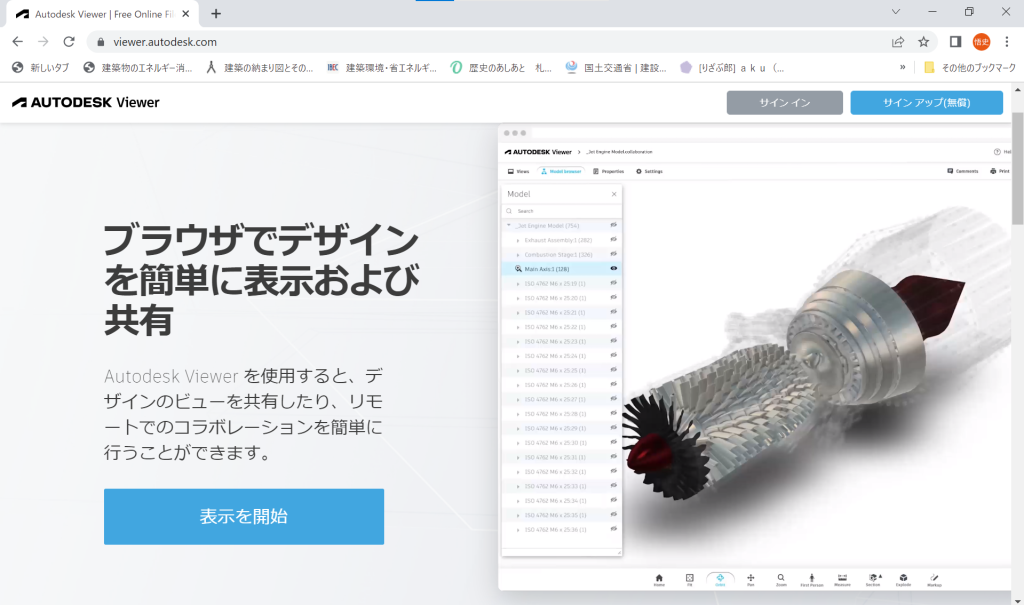
Task: Open the 歴史のあしあと bookmark
Action: (501, 67)
